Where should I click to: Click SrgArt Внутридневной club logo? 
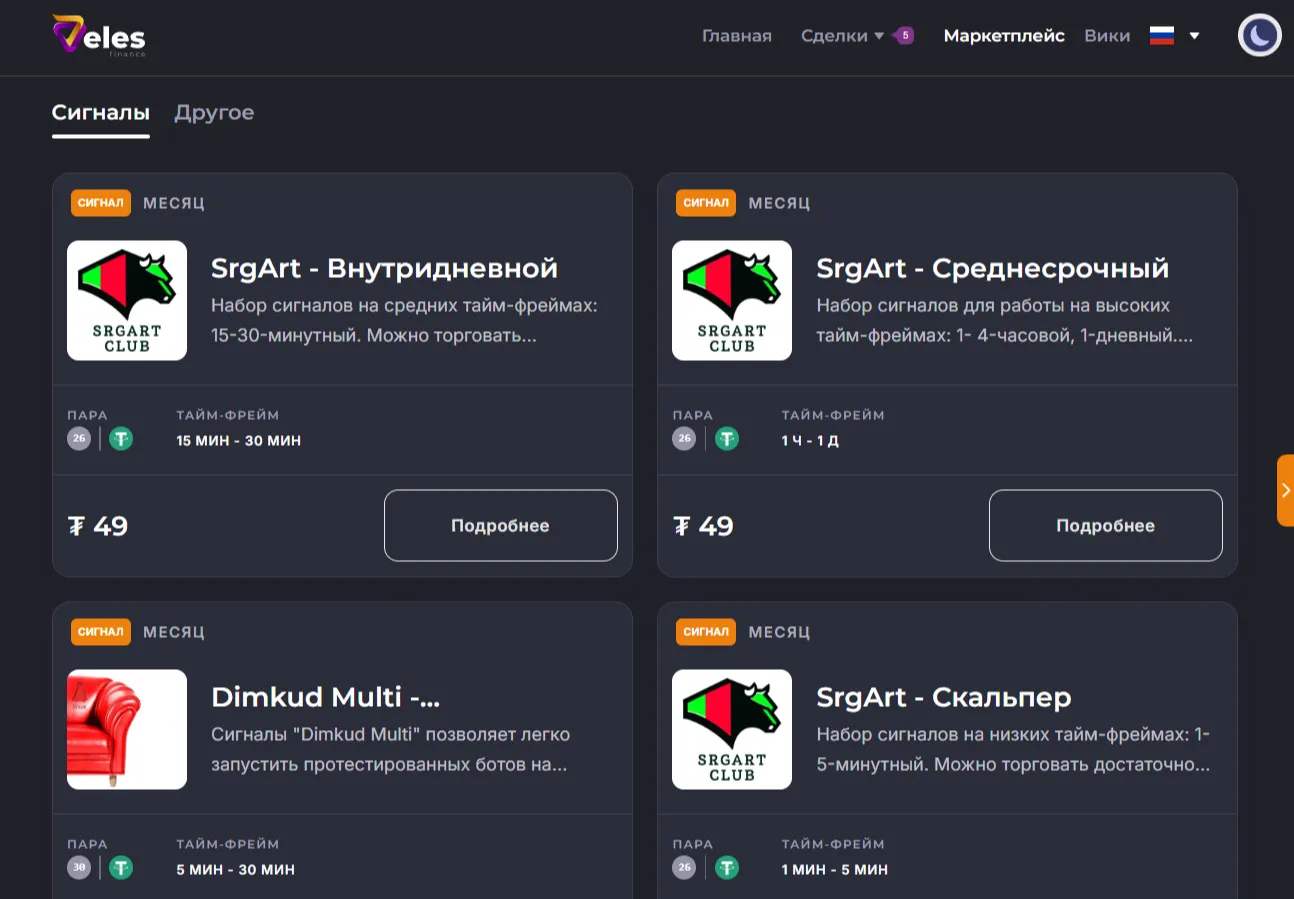[127, 300]
